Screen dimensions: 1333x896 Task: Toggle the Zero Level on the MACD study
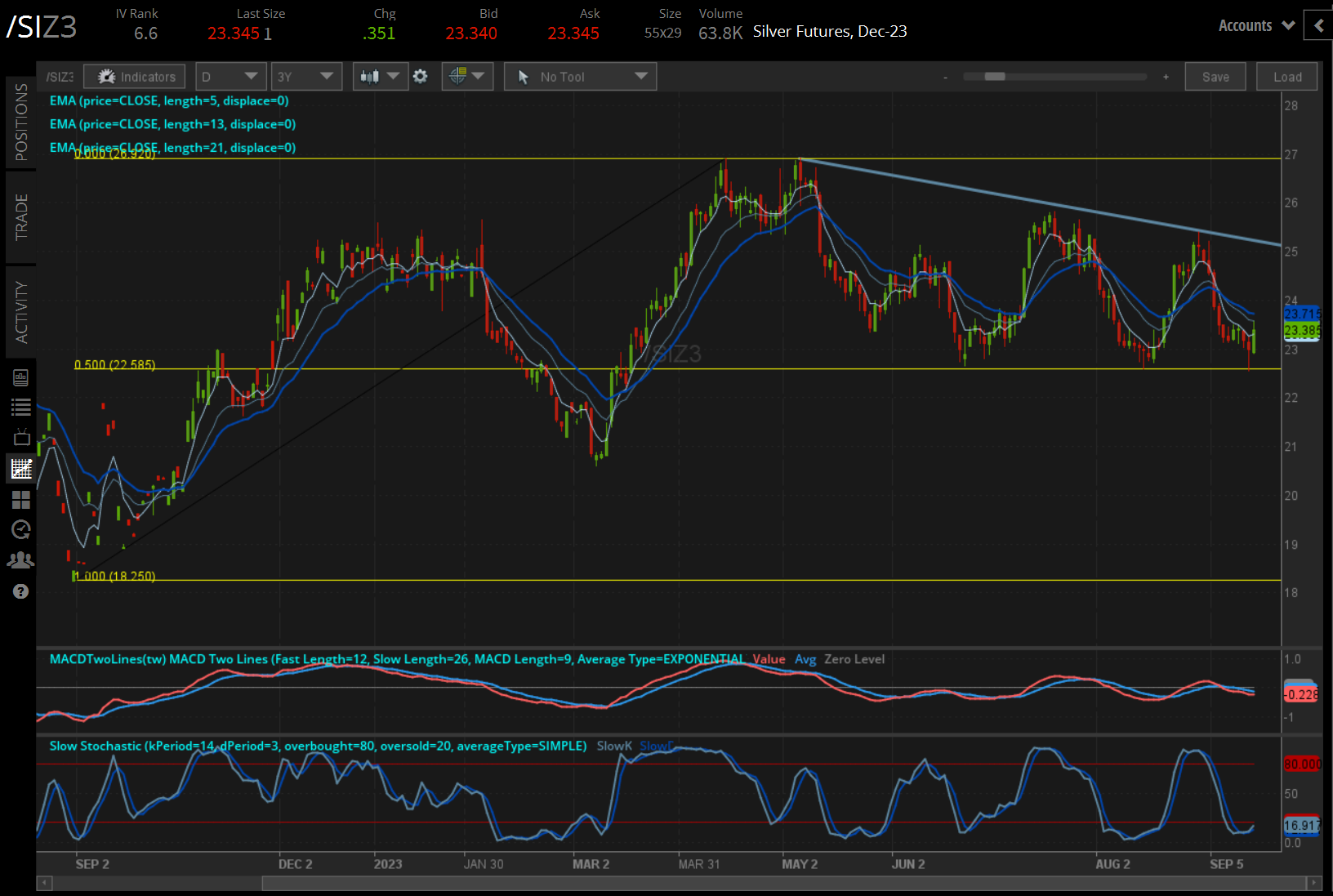tap(854, 659)
